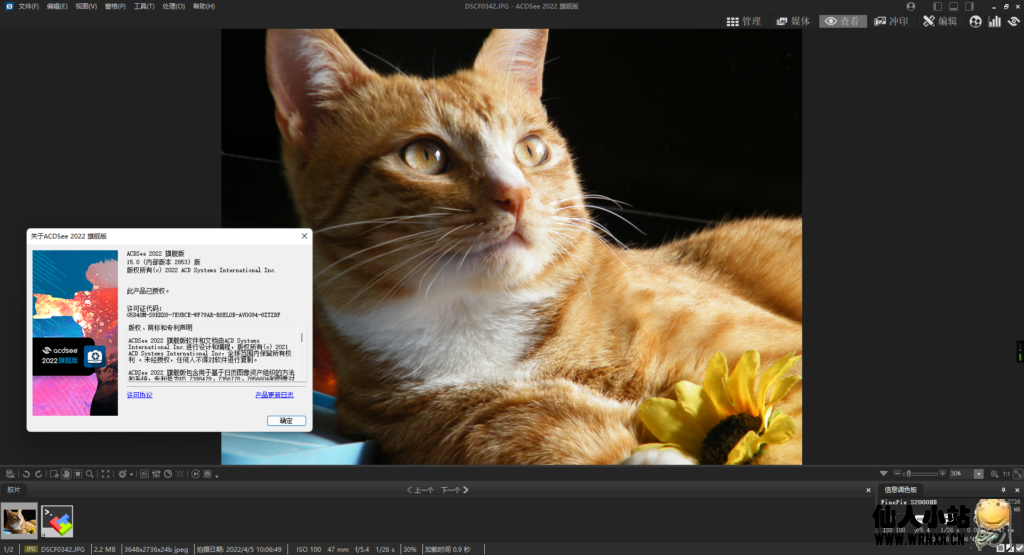Expand the settings gear dropdown arrow
This screenshot has height=555, width=1024.
[x=133, y=474]
